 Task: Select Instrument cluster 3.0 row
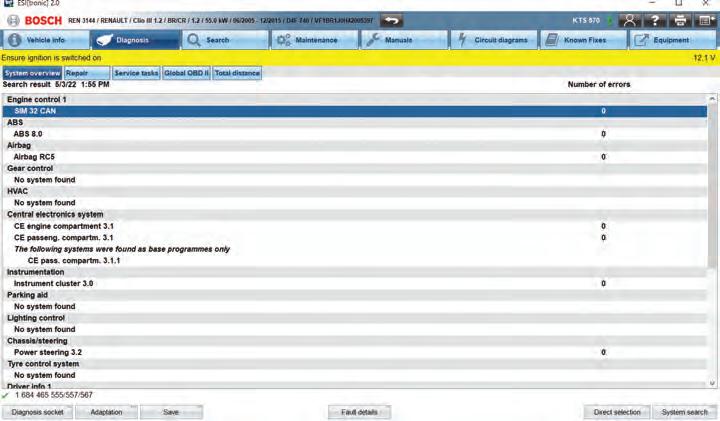click(354, 284)
